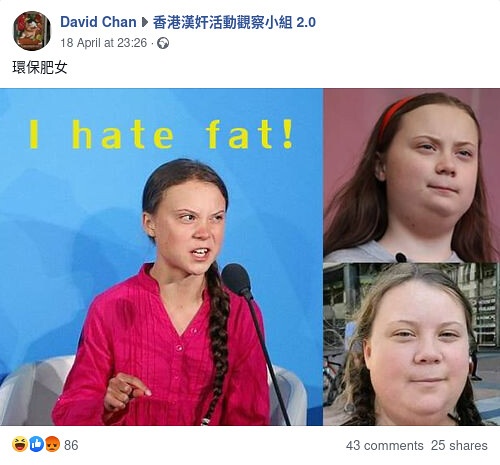
Task: Click the blue Like thumbs-up reaction icon
Action: (36, 444)
